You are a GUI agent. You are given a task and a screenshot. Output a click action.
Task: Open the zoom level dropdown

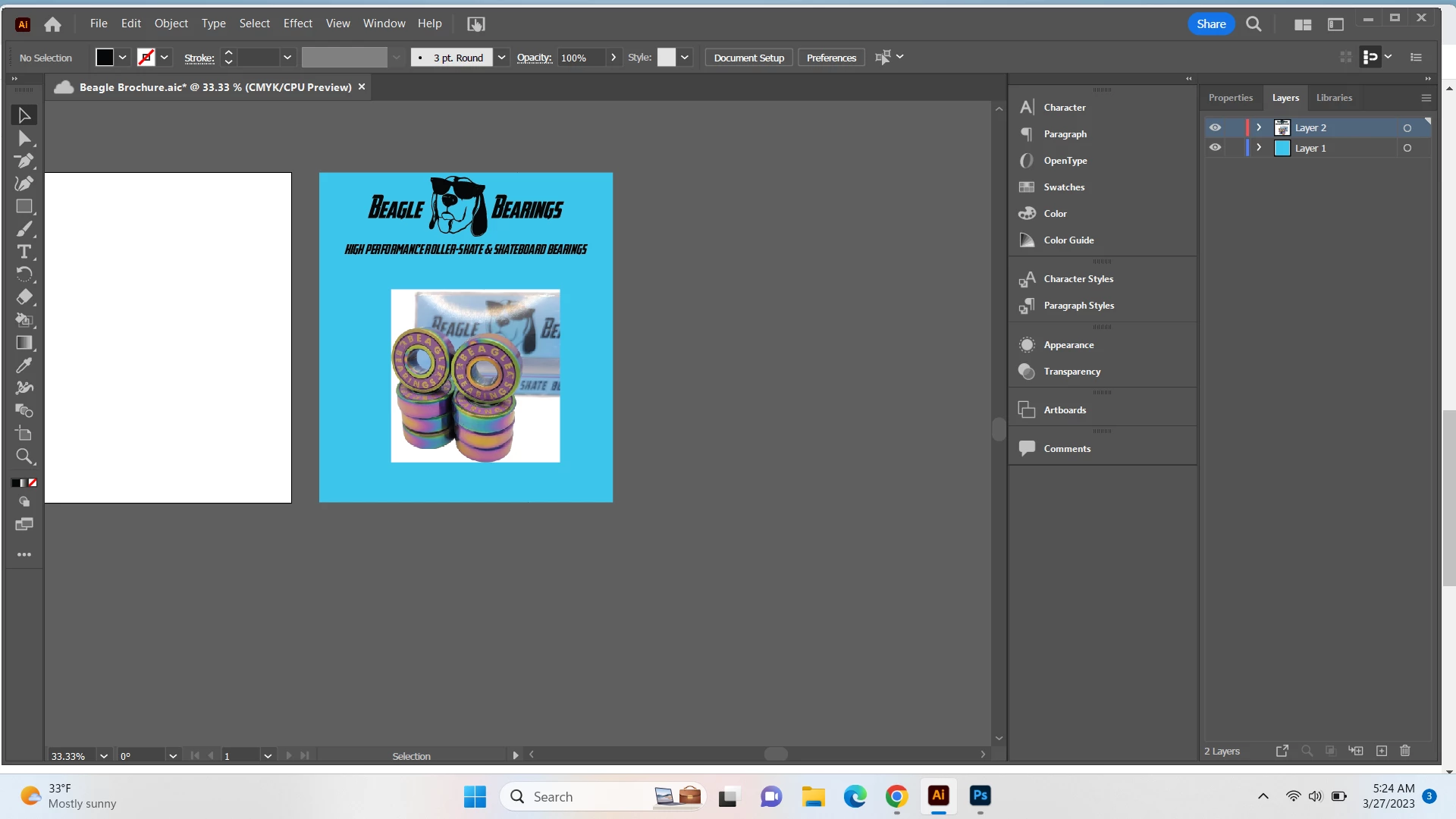[x=104, y=756]
